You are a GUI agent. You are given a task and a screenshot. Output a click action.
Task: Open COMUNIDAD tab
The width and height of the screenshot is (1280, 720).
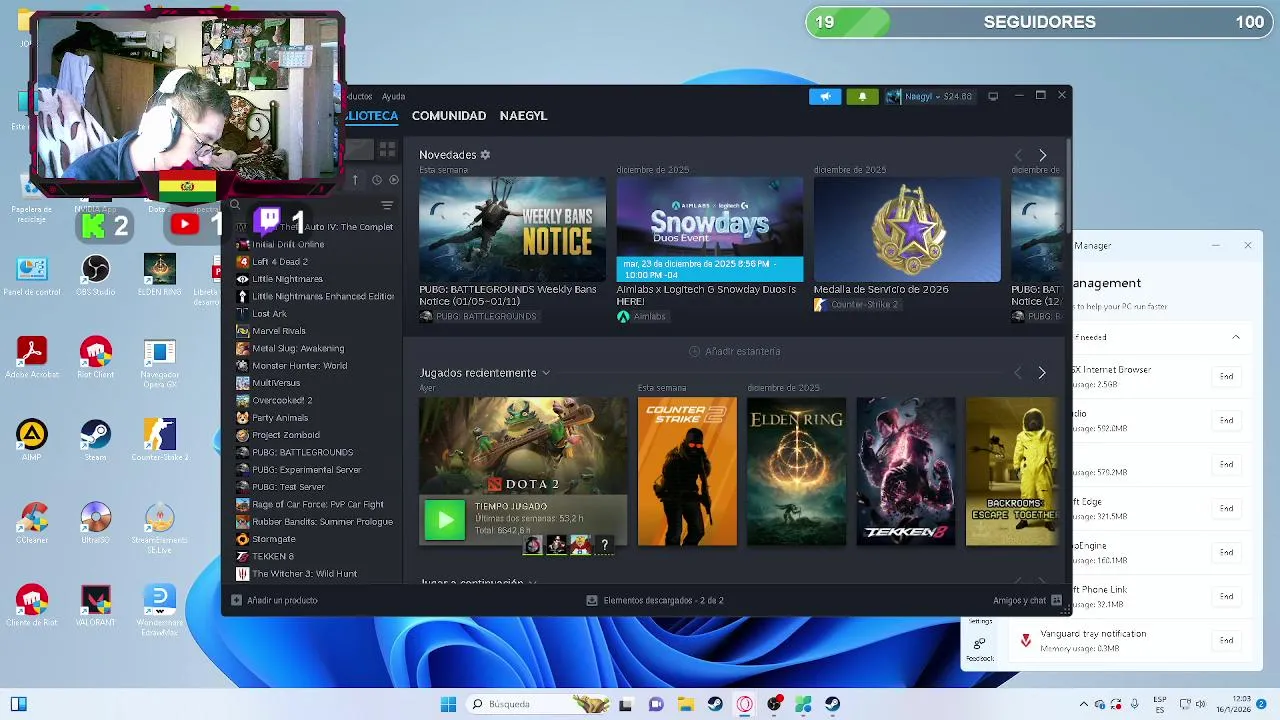coord(449,116)
